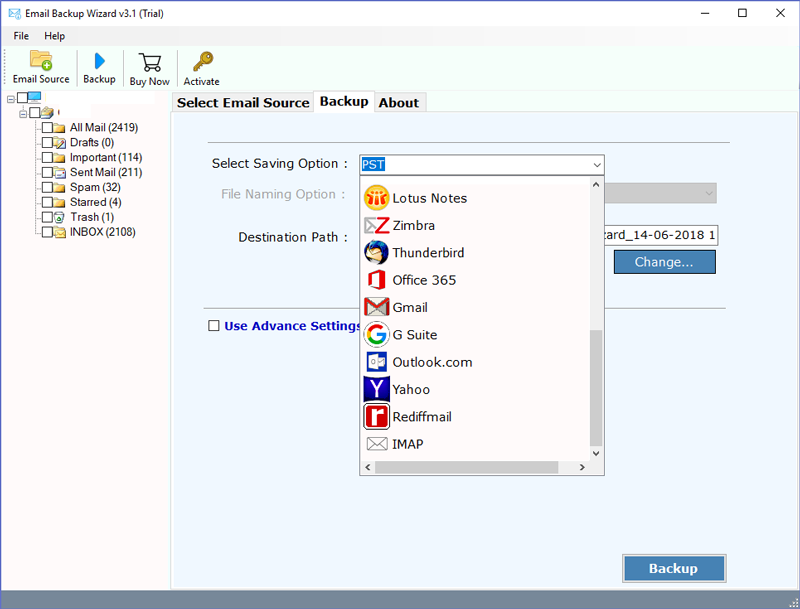This screenshot has width=800, height=609.
Task: Pick the Rediffmail red icon
Action: [377, 417]
